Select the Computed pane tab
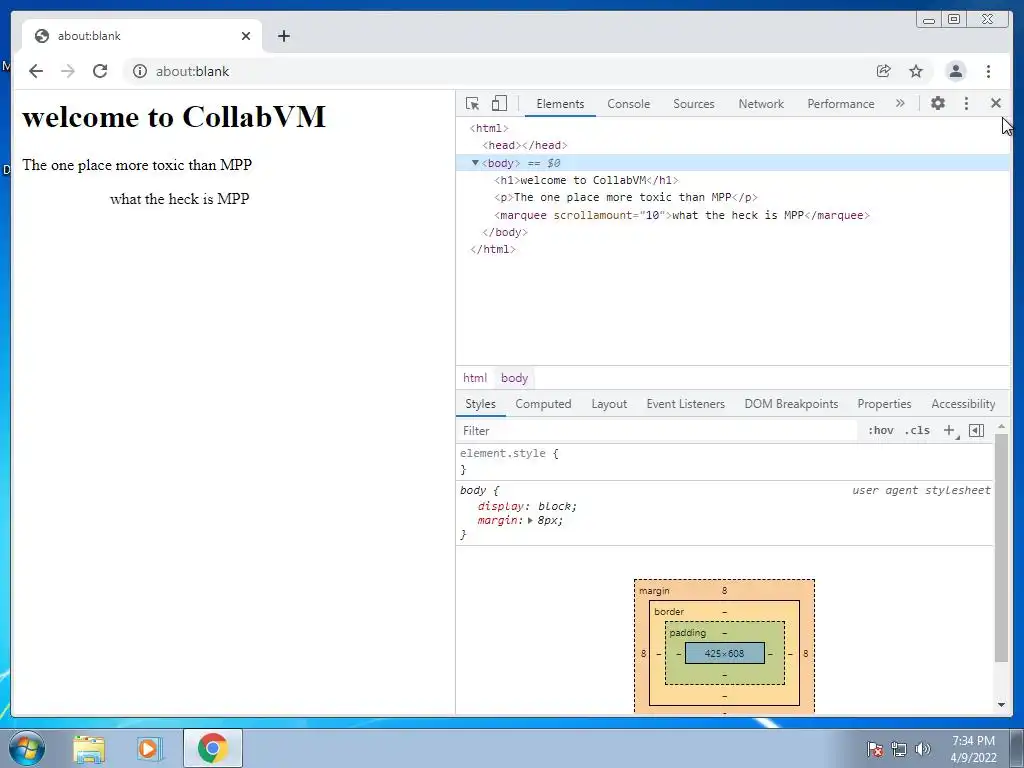Viewport: 1024px width, 768px height. coord(543,404)
